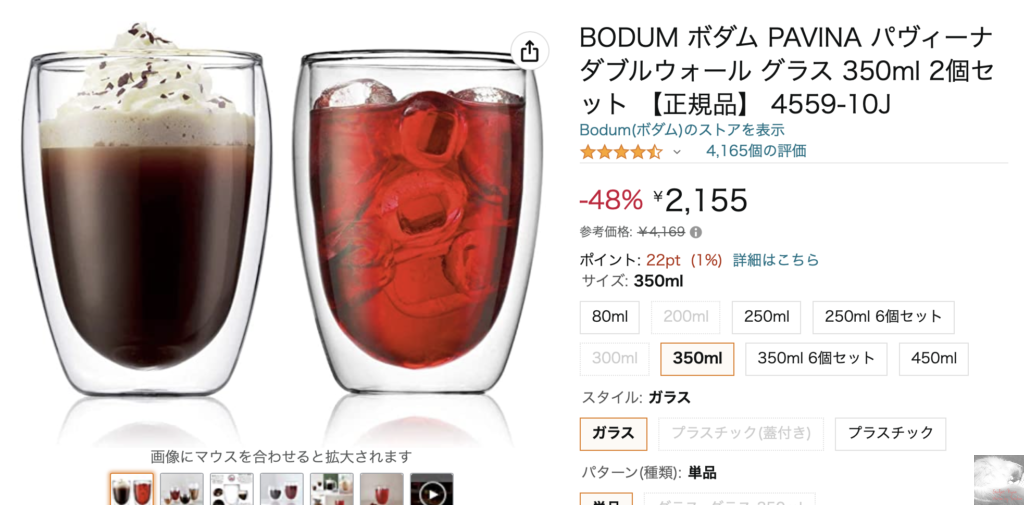Select the 250ml size option
This screenshot has height=505, width=1024.
coord(767,317)
